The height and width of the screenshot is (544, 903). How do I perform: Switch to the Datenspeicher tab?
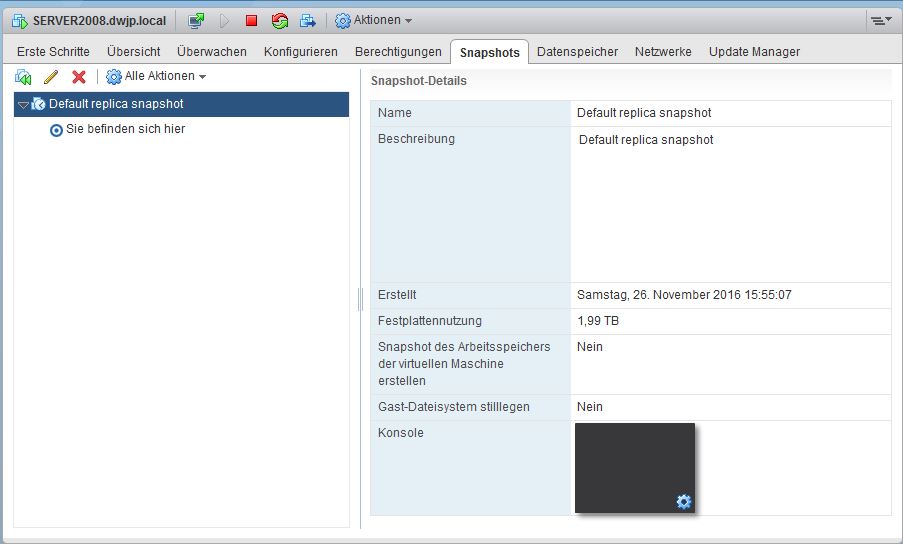click(x=577, y=51)
